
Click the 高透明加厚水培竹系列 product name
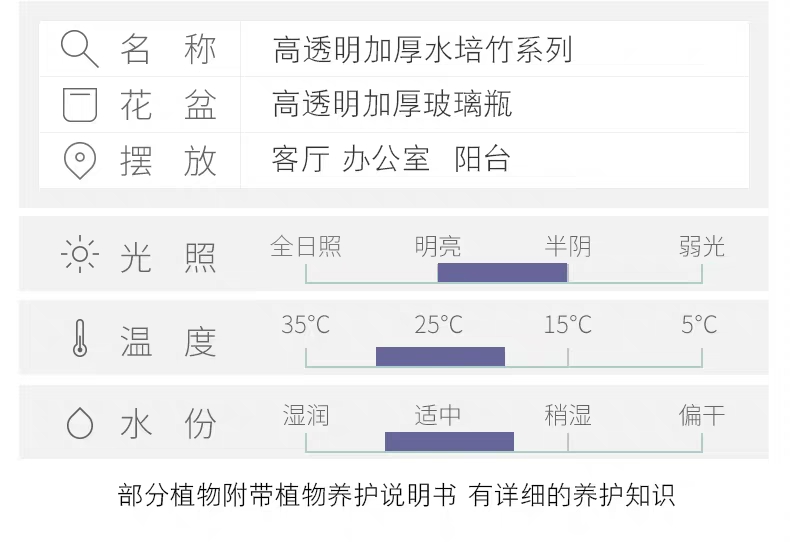tap(423, 50)
